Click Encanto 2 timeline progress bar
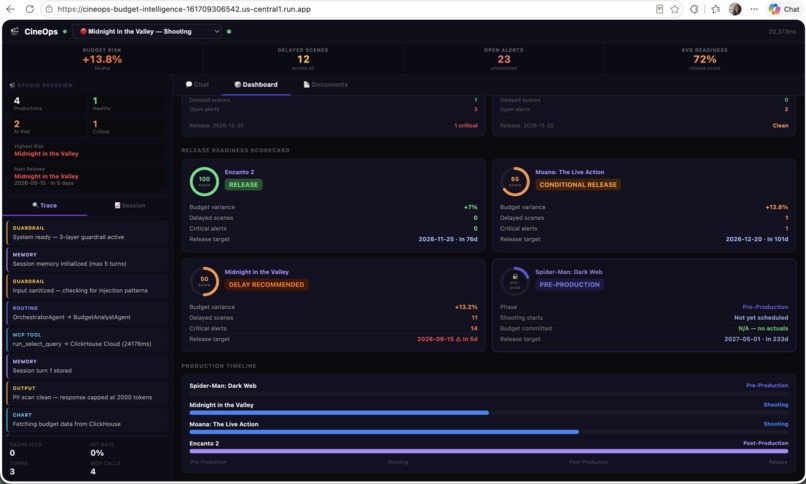The image size is (806, 484). [488, 451]
